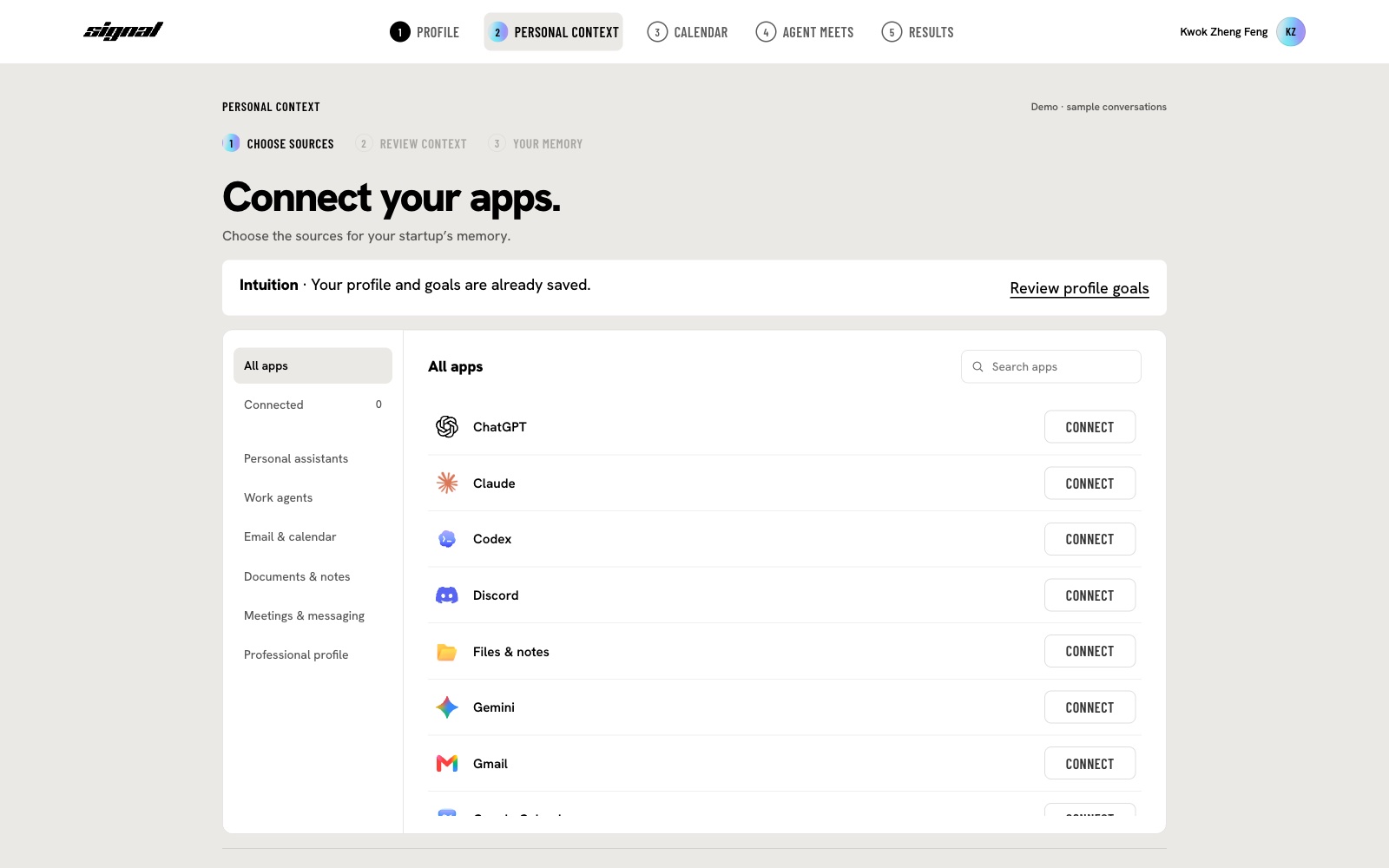
Task: Filter by Email & calendar
Action: [x=313, y=536]
